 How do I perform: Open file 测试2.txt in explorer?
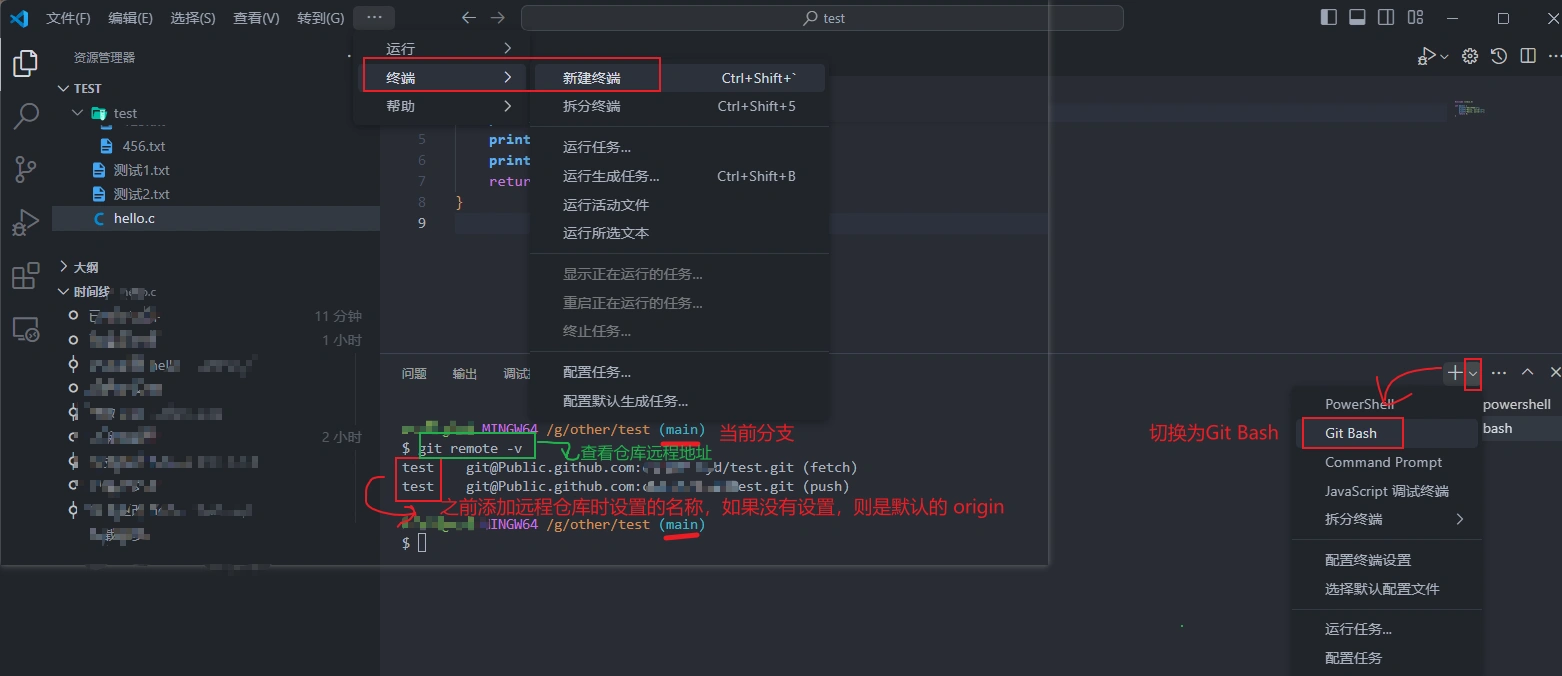coord(216,194)
